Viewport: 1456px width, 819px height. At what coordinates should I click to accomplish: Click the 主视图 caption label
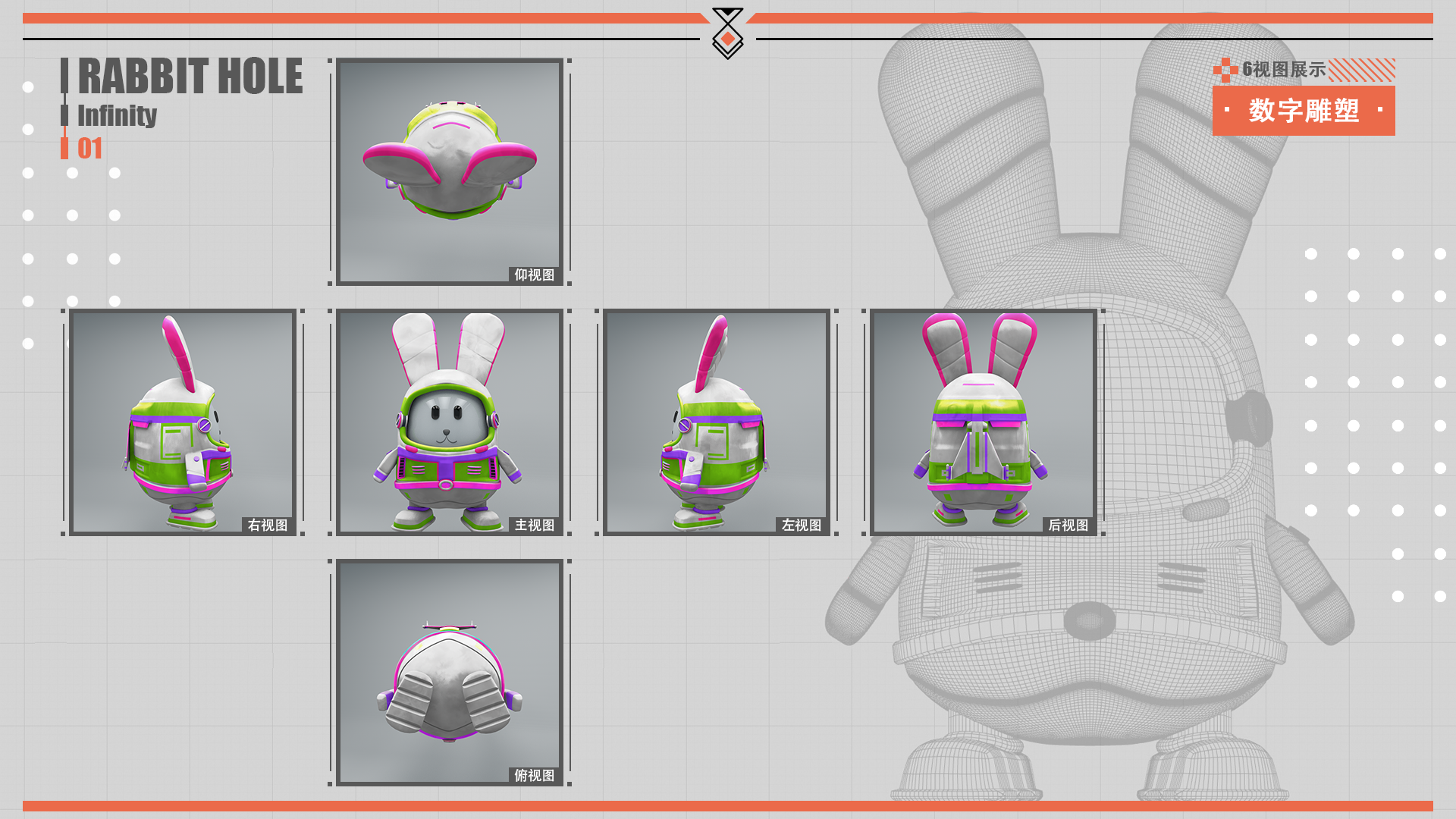(535, 525)
